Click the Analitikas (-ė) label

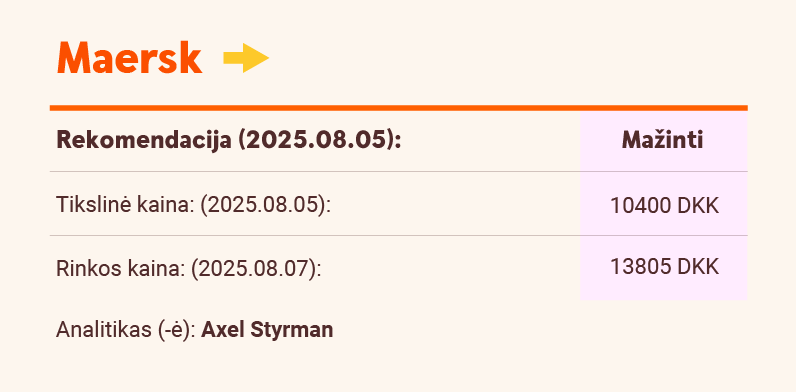(126, 330)
